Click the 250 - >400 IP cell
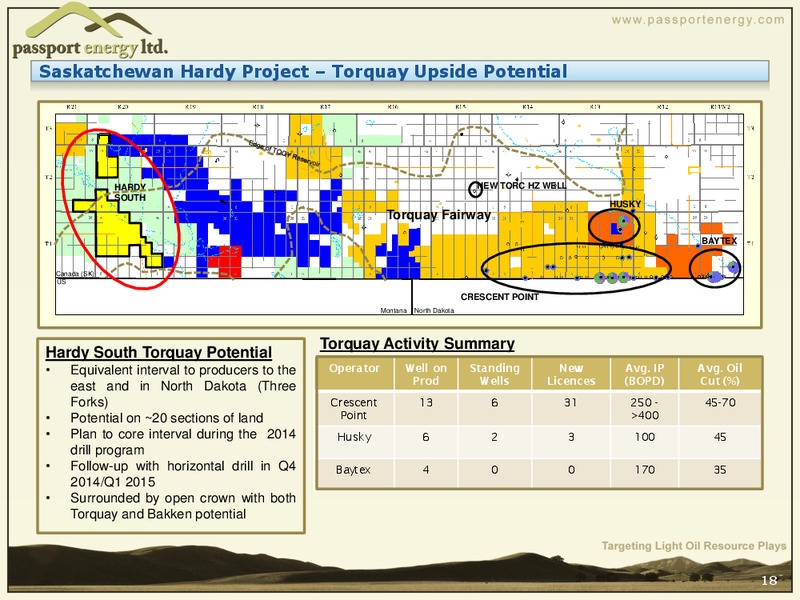Screen dimensions: 800x600 click(645, 409)
